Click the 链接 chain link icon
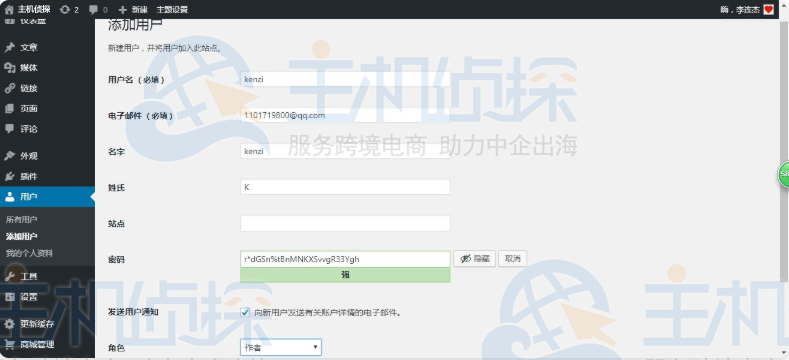The image size is (789, 360). click(10, 88)
